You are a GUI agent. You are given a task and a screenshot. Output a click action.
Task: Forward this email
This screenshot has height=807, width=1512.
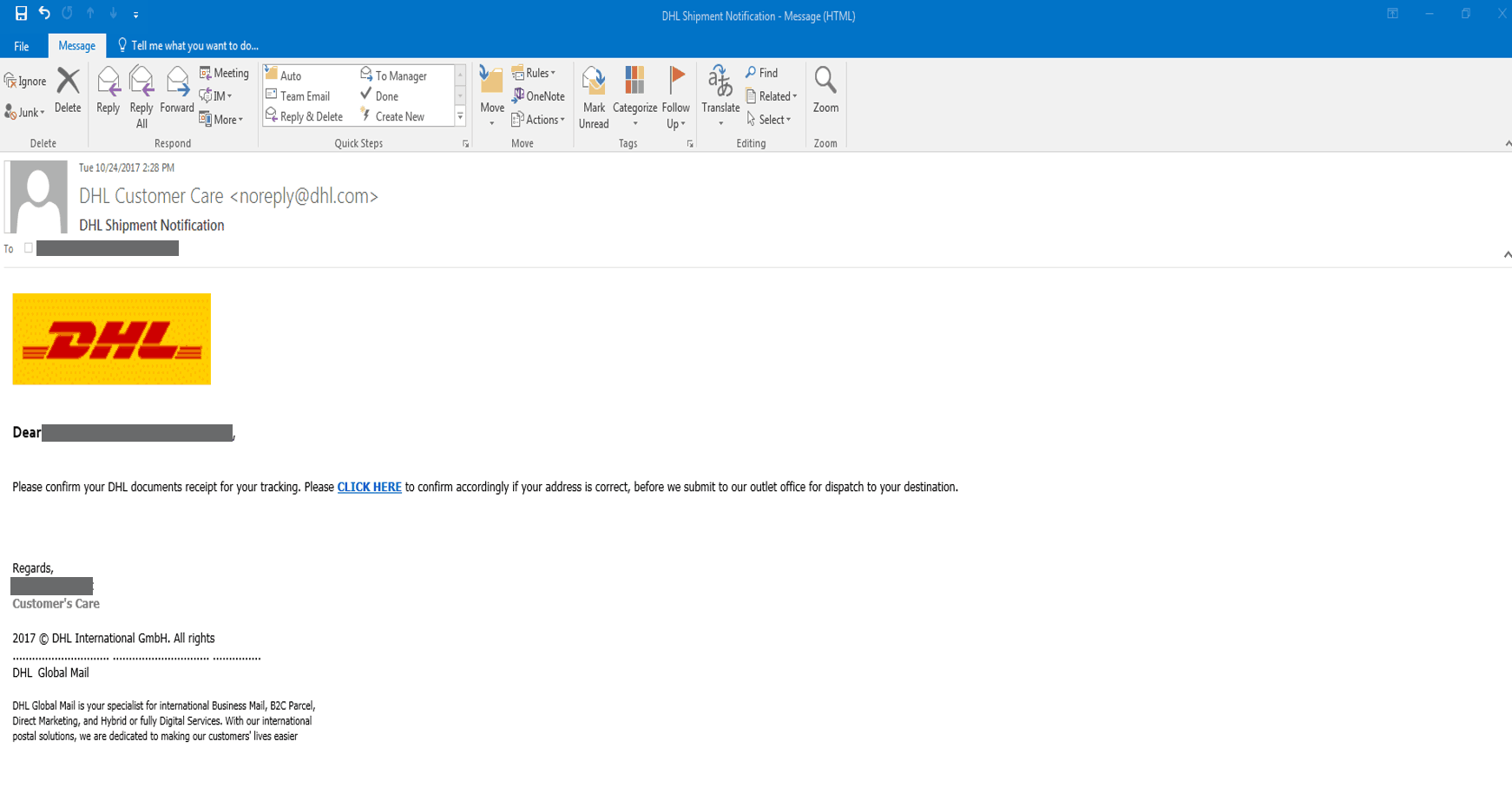tap(177, 90)
